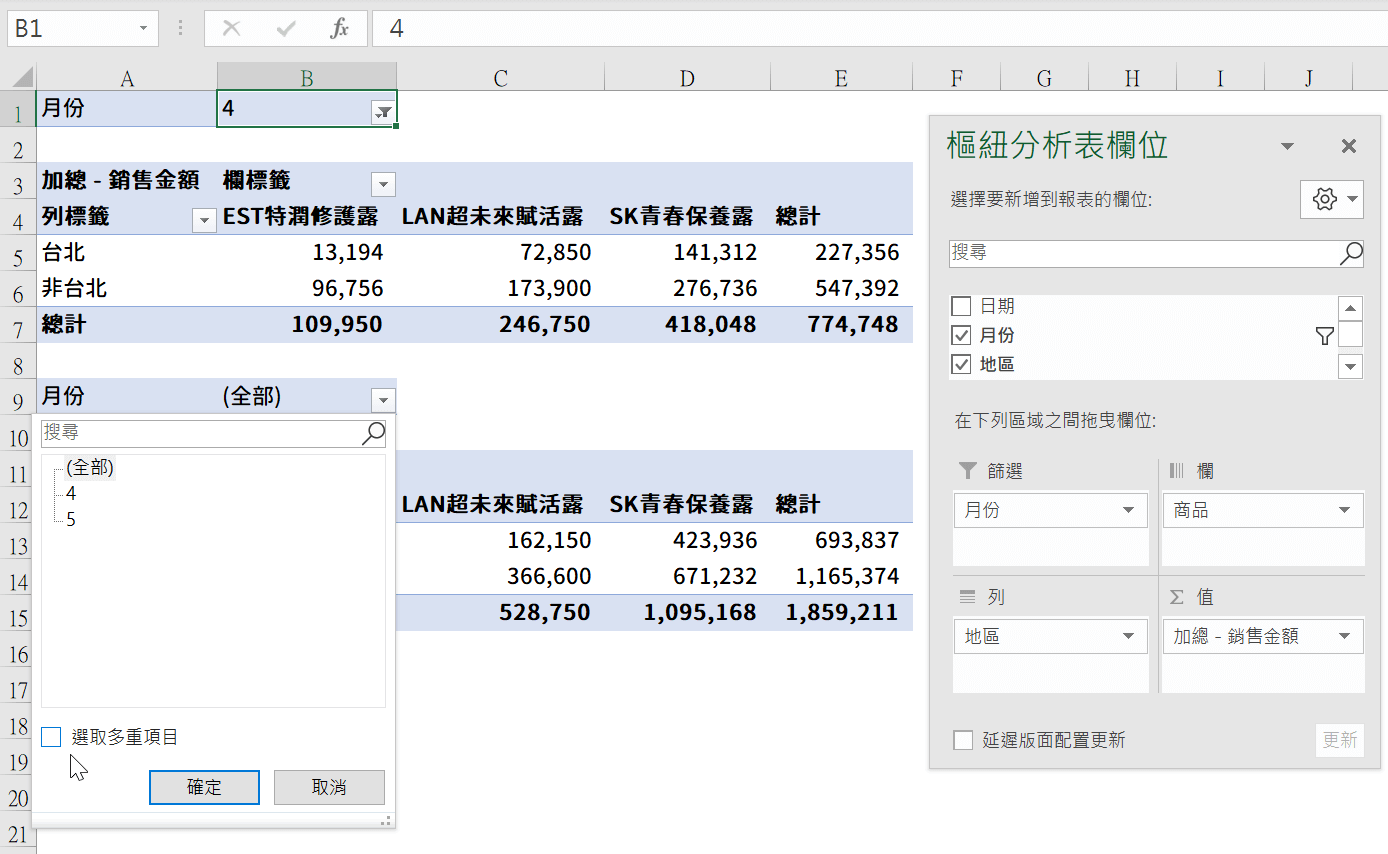Check the 日期 field checkbox

(x=962, y=306)
